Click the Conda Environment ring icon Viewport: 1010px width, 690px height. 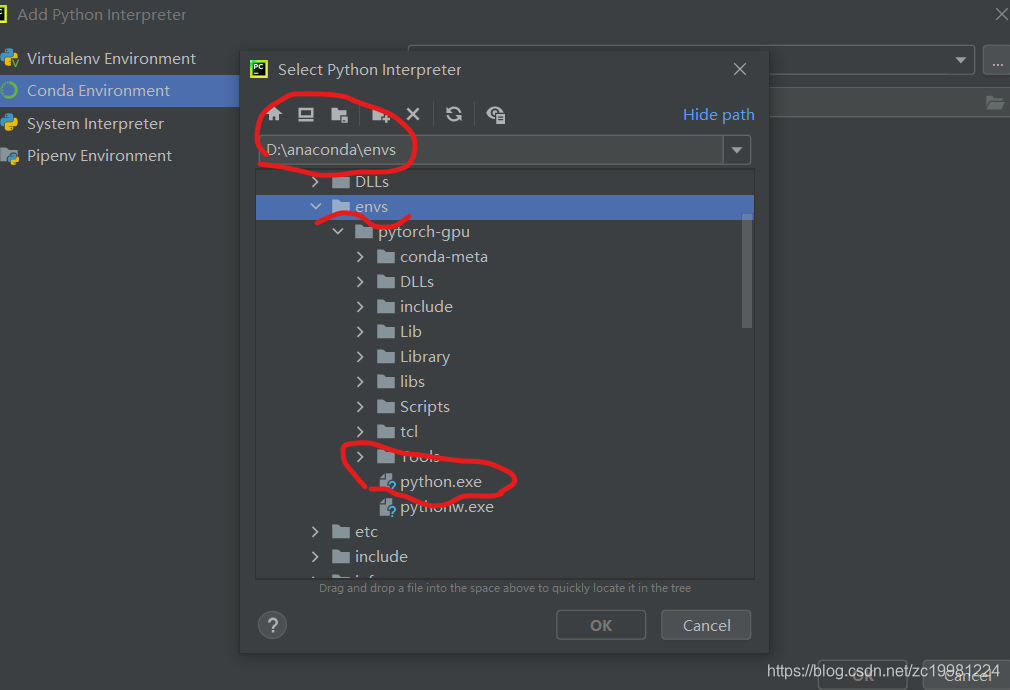pyautogui.click(x=9, y=90)
